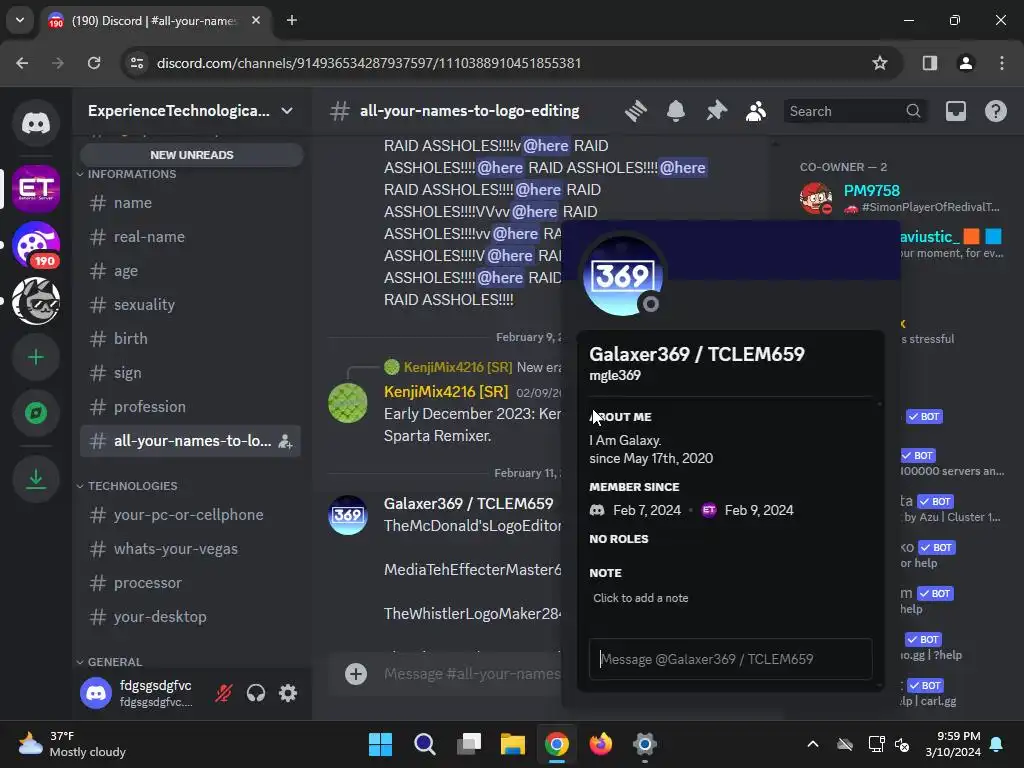This screenshot has width=1024, height=768.
Task: Open the server with 190 unread badge
Action: tap(36, 245)
